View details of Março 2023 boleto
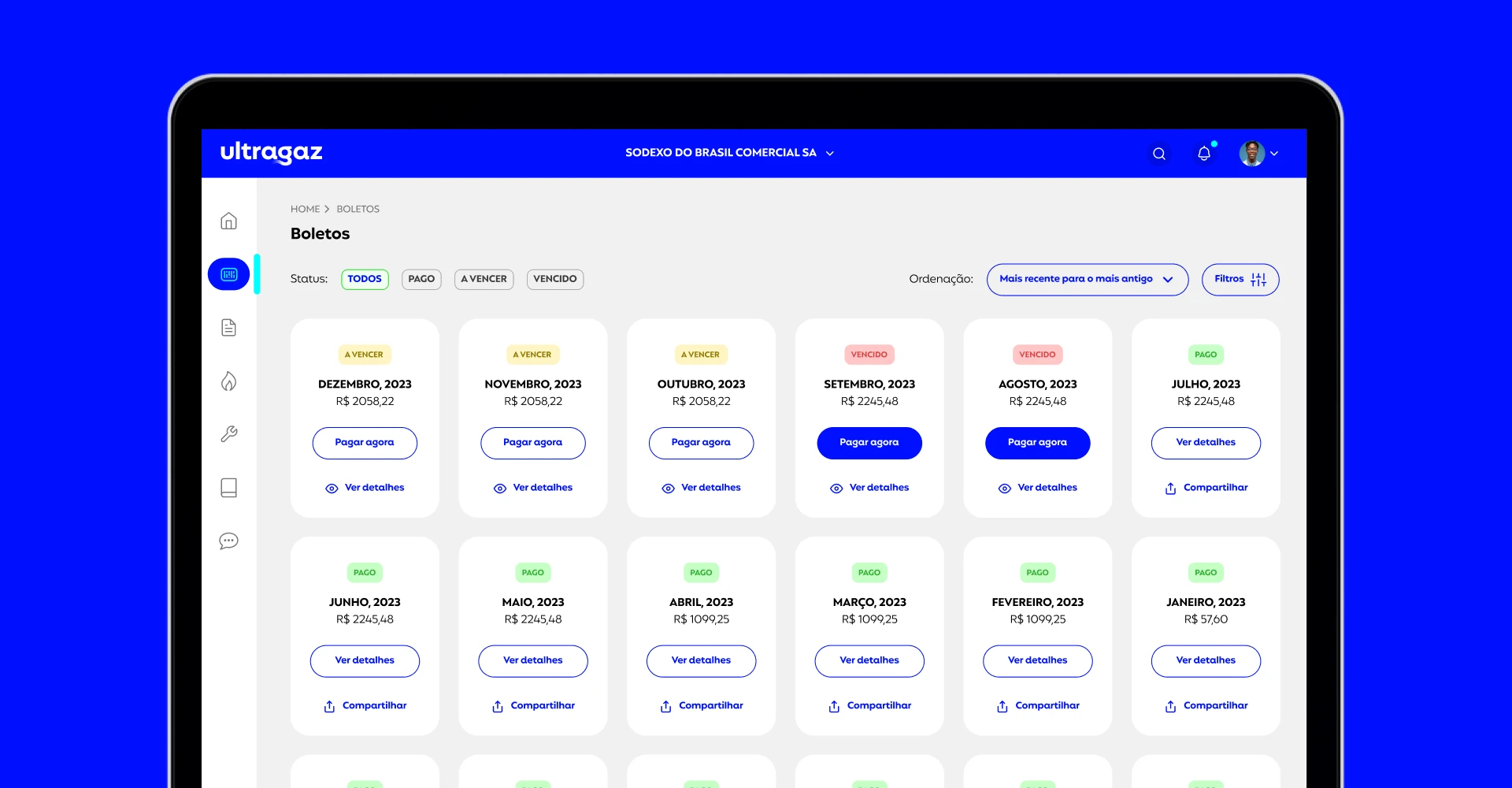1512x788 pixels. pyautogui.click(x=869, y=661)
